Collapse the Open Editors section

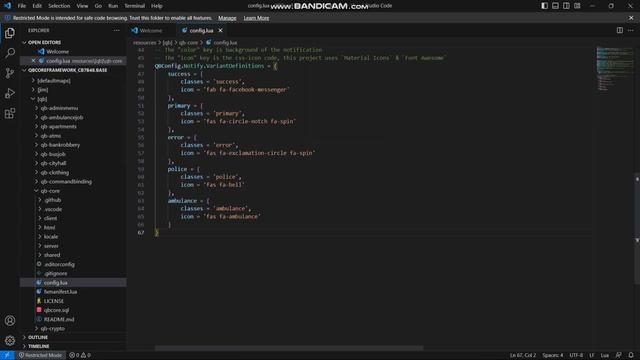pyautogui.click(x=44, y=42)
